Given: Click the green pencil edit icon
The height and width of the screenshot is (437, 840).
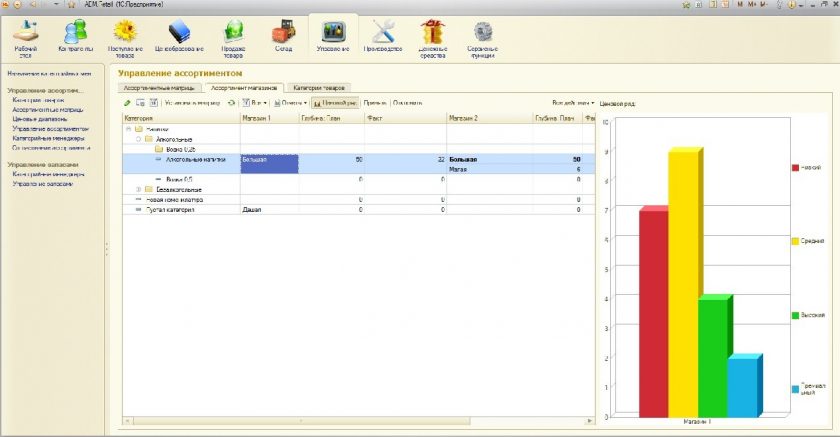Looking at the screenshot, I should [x=128, y=103].
